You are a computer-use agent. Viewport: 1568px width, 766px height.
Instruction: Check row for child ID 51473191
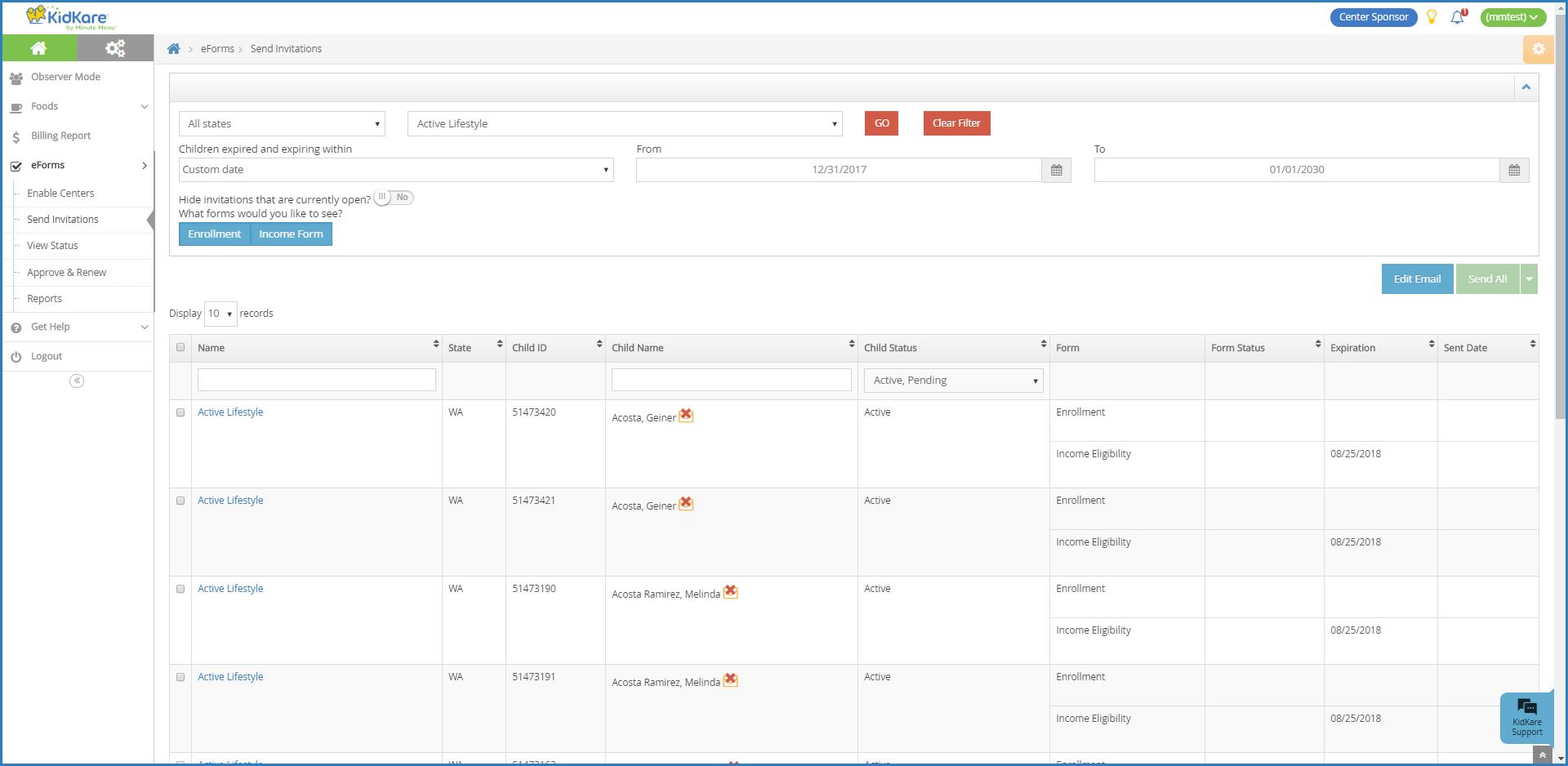180,677
